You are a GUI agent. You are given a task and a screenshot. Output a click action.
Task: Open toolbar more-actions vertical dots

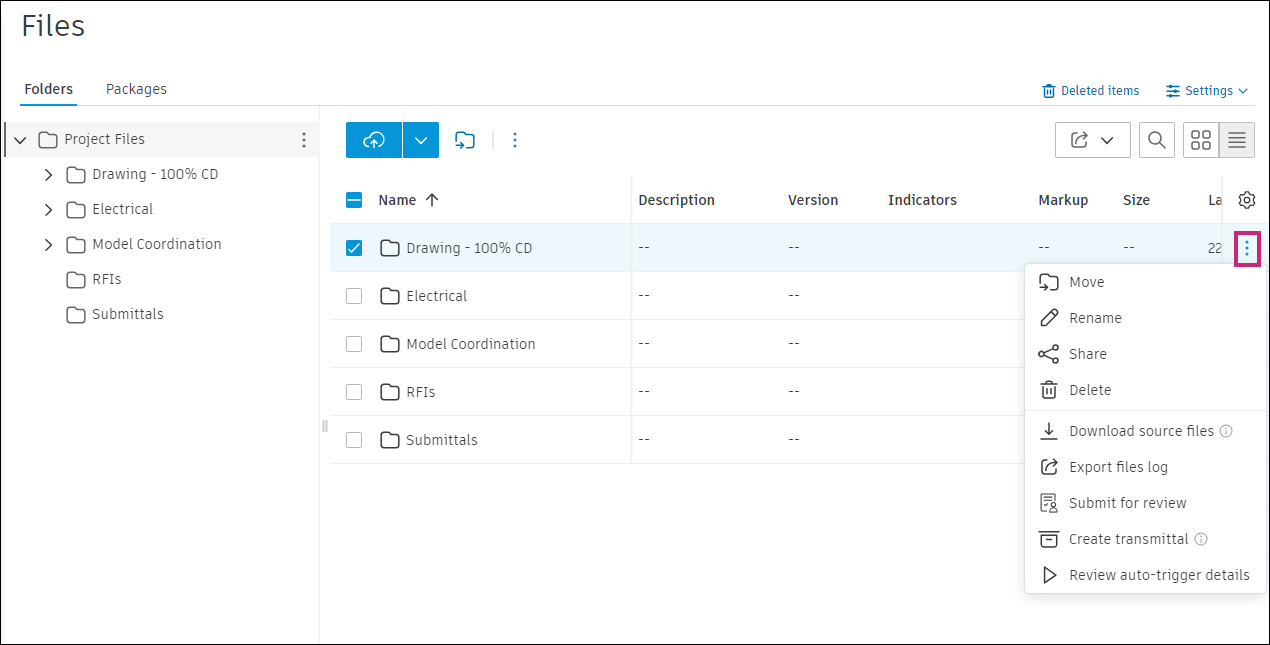[515, 140]
